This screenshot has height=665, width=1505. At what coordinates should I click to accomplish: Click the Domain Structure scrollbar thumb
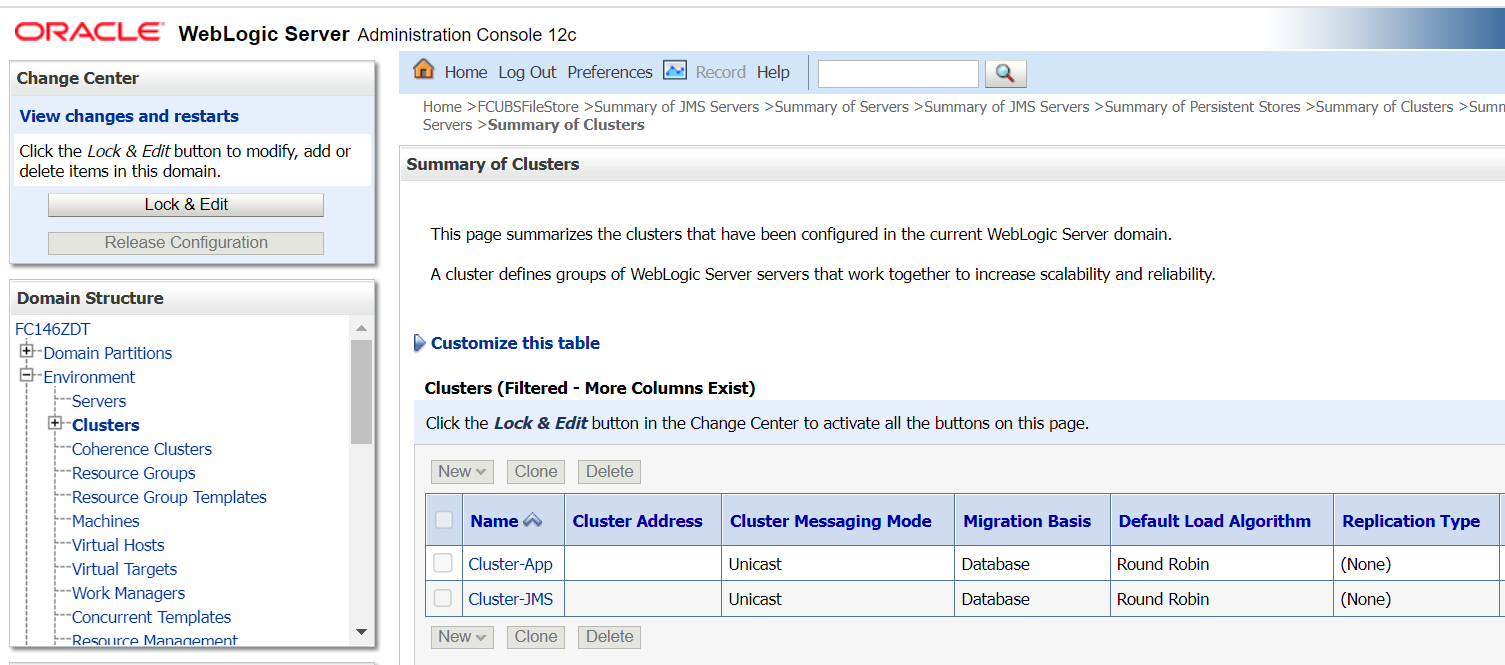click(x=361, y=391)
